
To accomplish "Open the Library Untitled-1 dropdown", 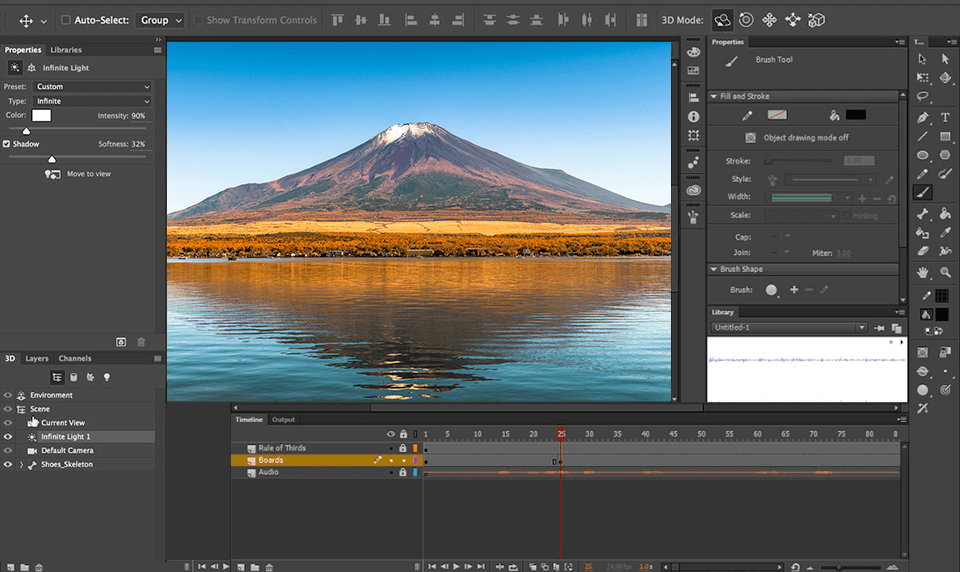I will (x=789, y=327).
